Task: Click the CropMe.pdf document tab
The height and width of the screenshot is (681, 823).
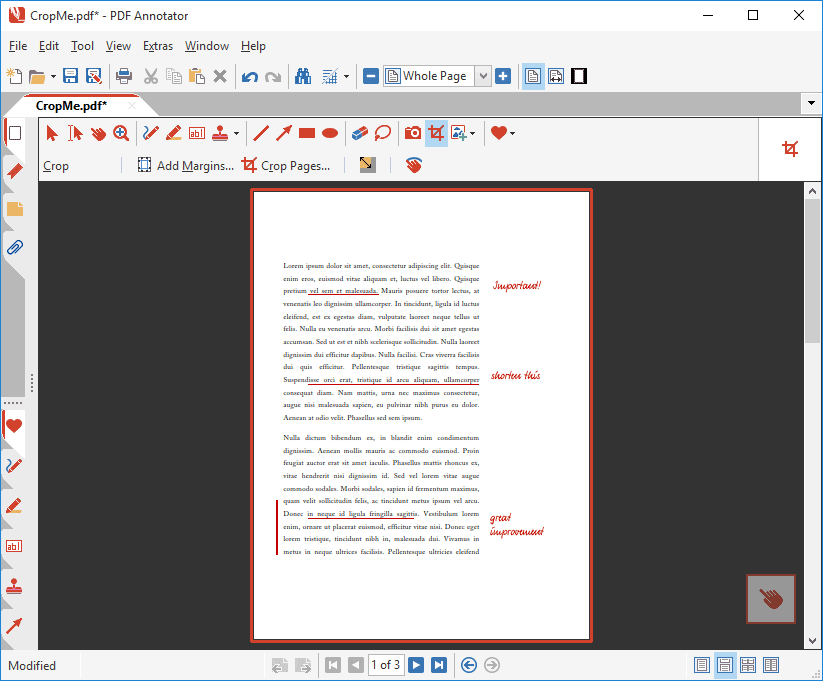Action: click(x=70, y=105)
